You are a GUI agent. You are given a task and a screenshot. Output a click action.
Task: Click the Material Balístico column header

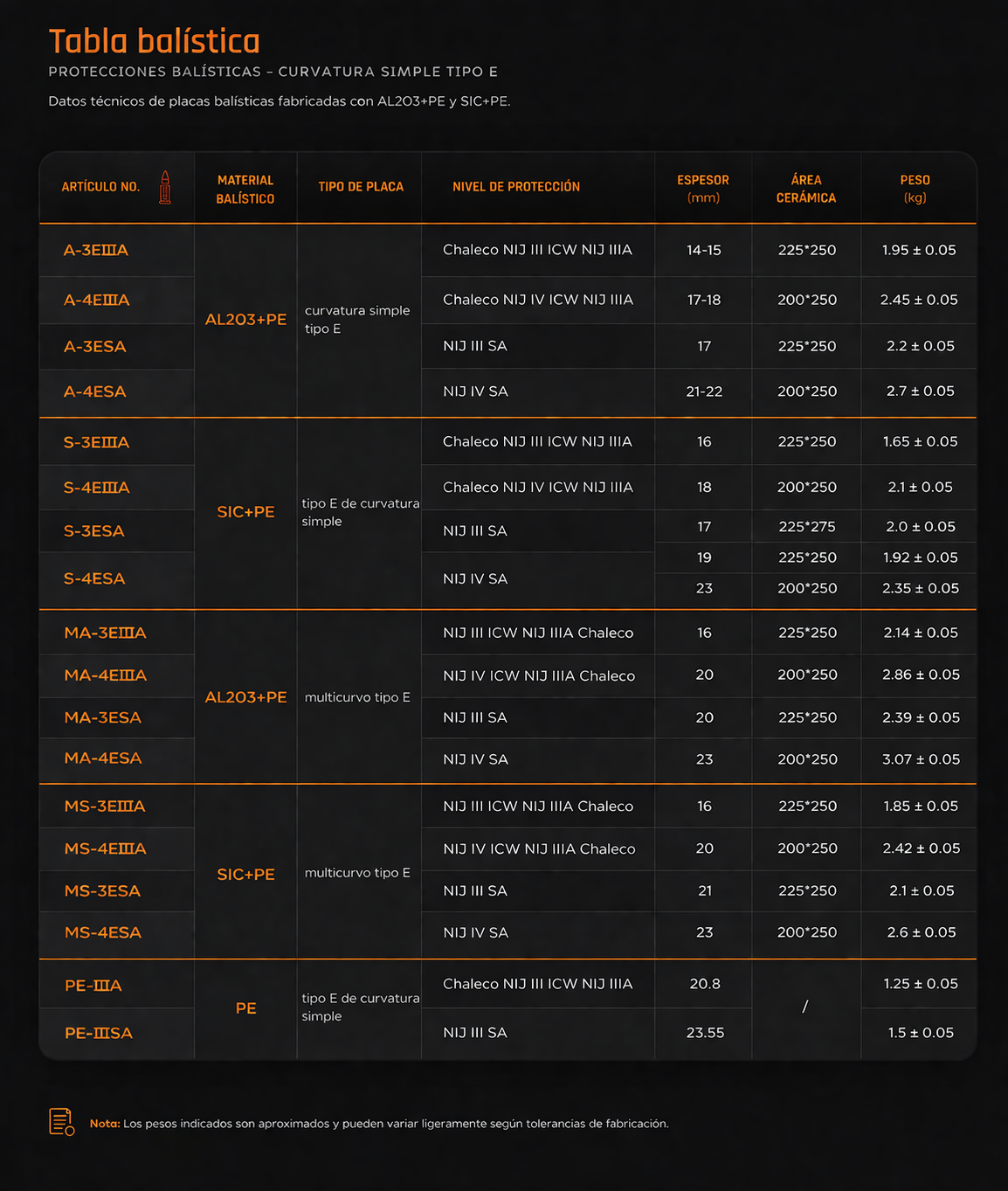click(245, 189)
